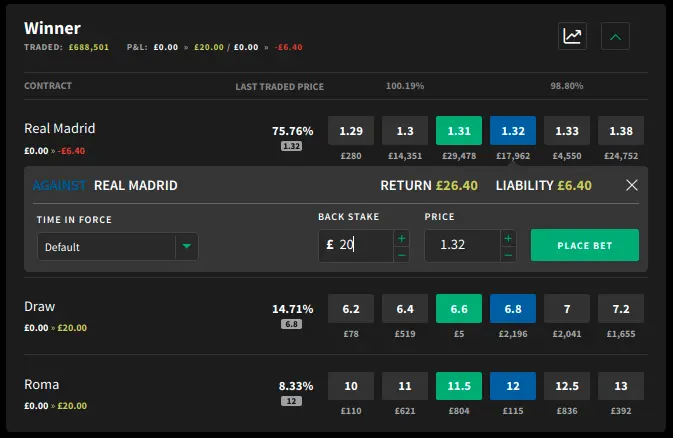Decrease price with minus button
Screen dimensions: 673x438
pos(508,255)
